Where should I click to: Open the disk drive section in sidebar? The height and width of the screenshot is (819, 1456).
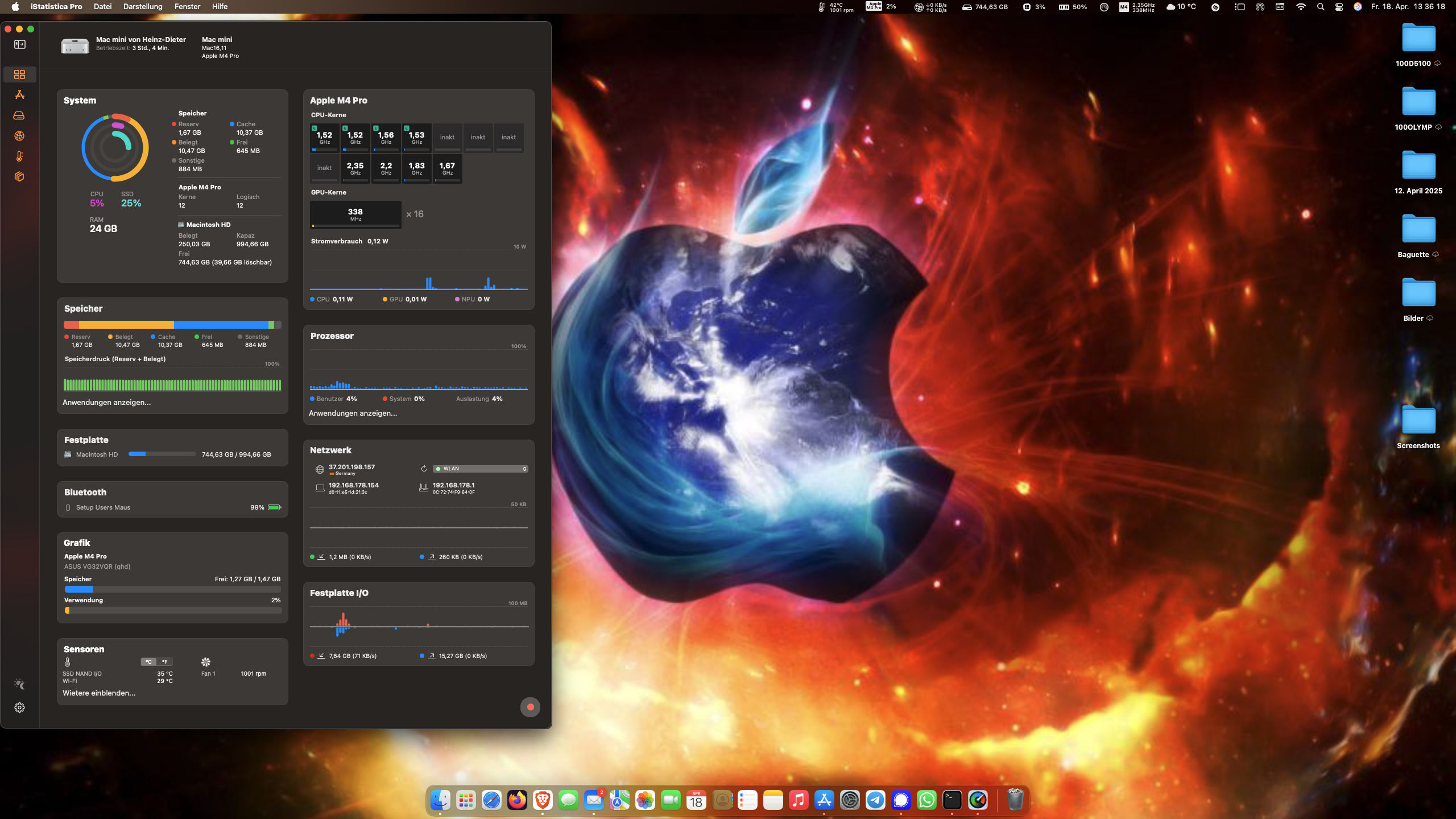pyautogui.click(x=19, y=115)
